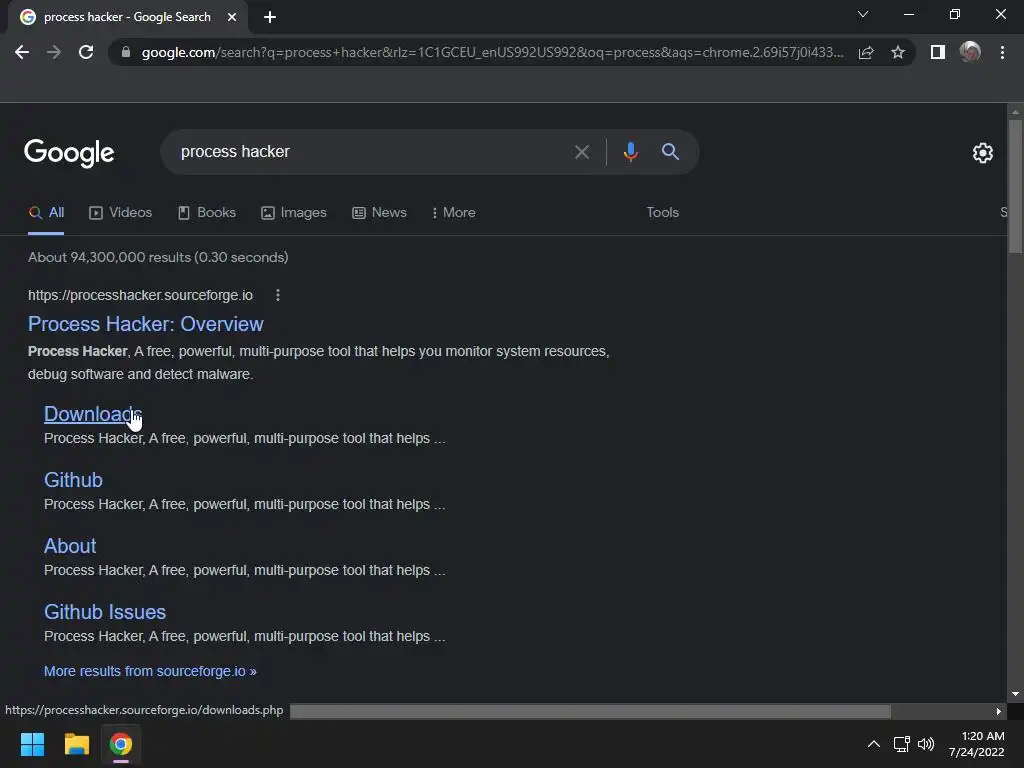Click the browser forward arrow
This screenshot has height=768, width=1024.
(x=54, y=52)
